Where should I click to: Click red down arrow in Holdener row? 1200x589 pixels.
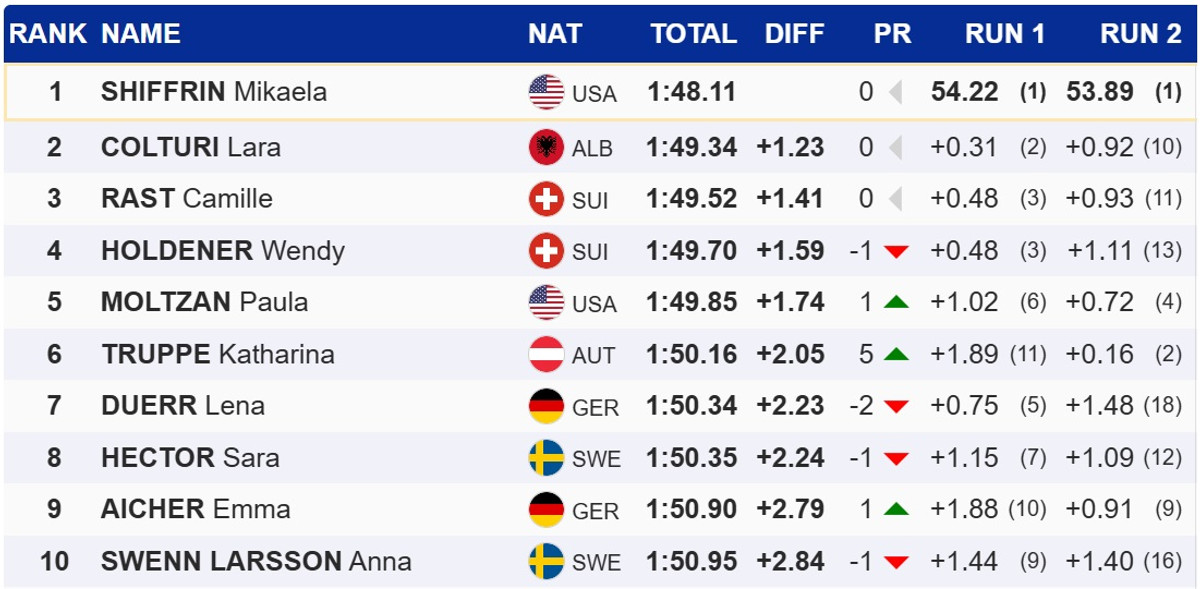pyautogui.click(x=896, y=252)
